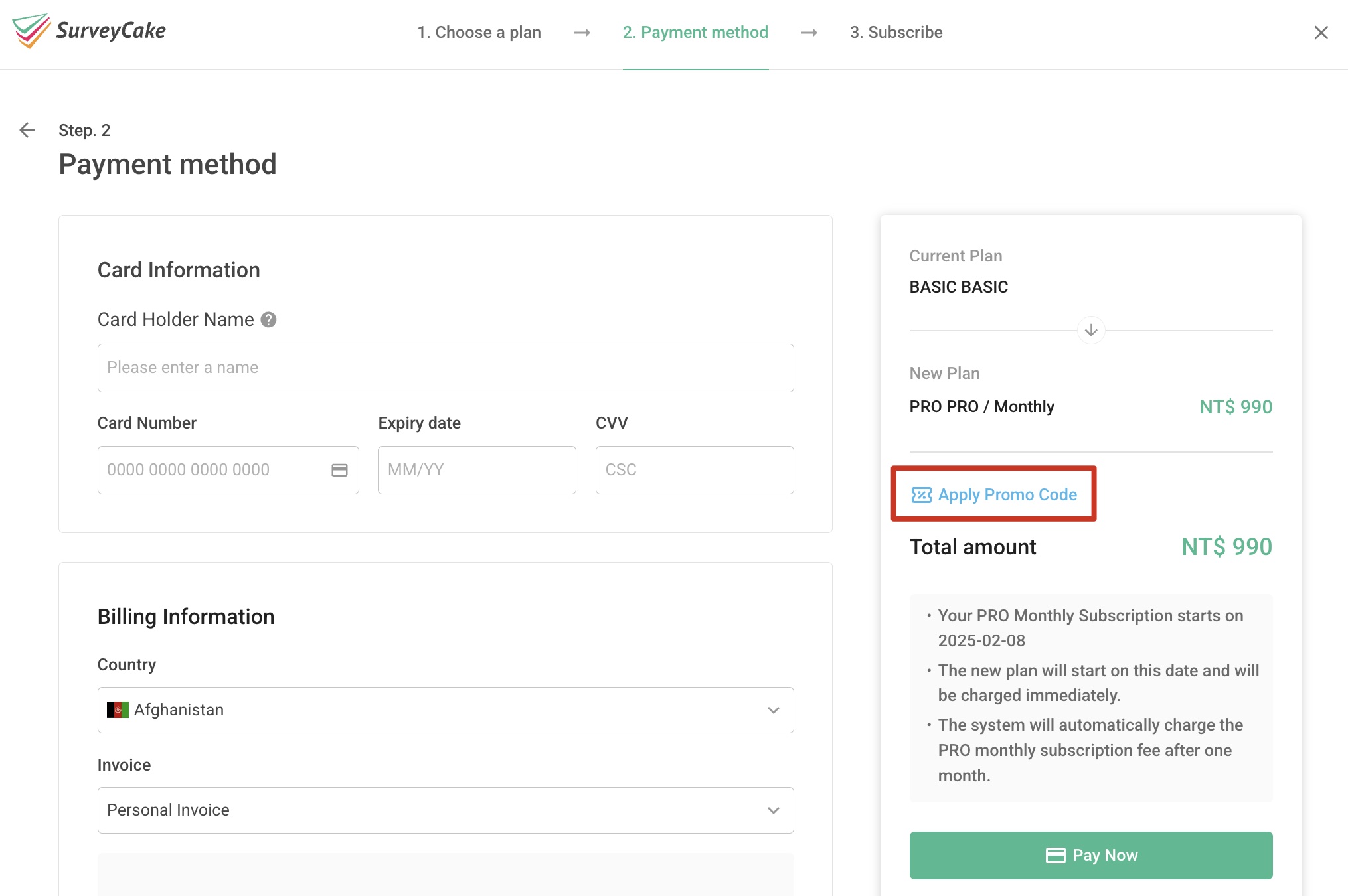Click the card icon on Pay Now button

point(1055,856)
